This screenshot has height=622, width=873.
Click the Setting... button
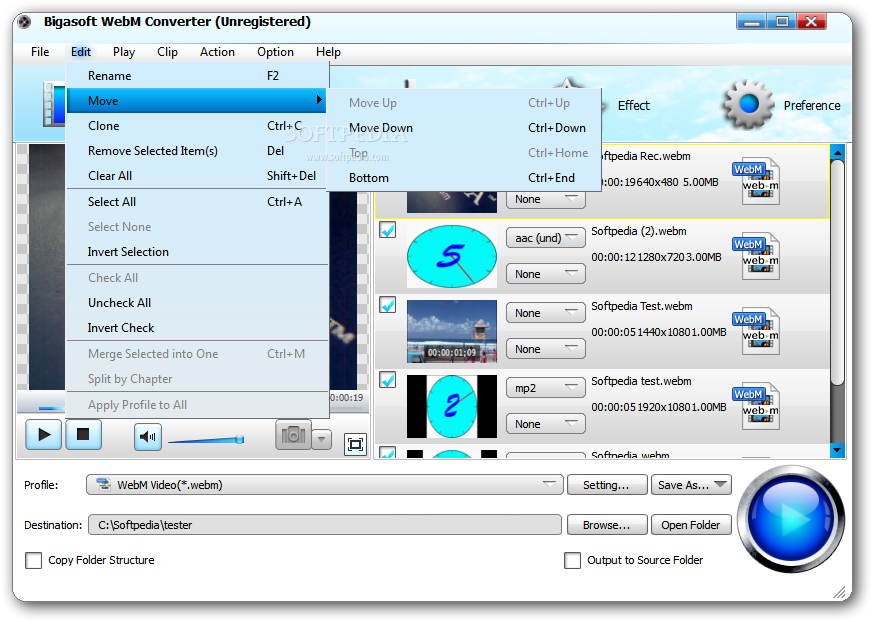point(607,484)
